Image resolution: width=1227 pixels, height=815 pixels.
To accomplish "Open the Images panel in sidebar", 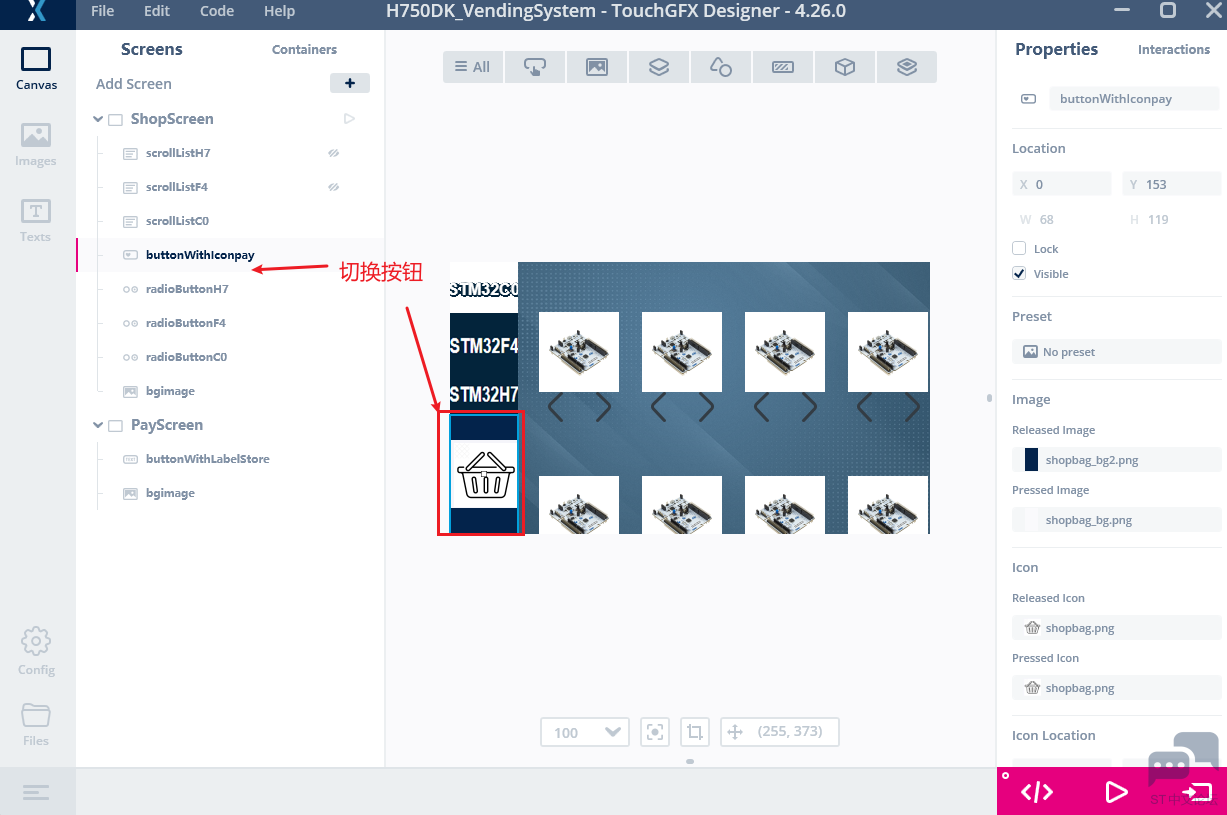I will 36,144.
